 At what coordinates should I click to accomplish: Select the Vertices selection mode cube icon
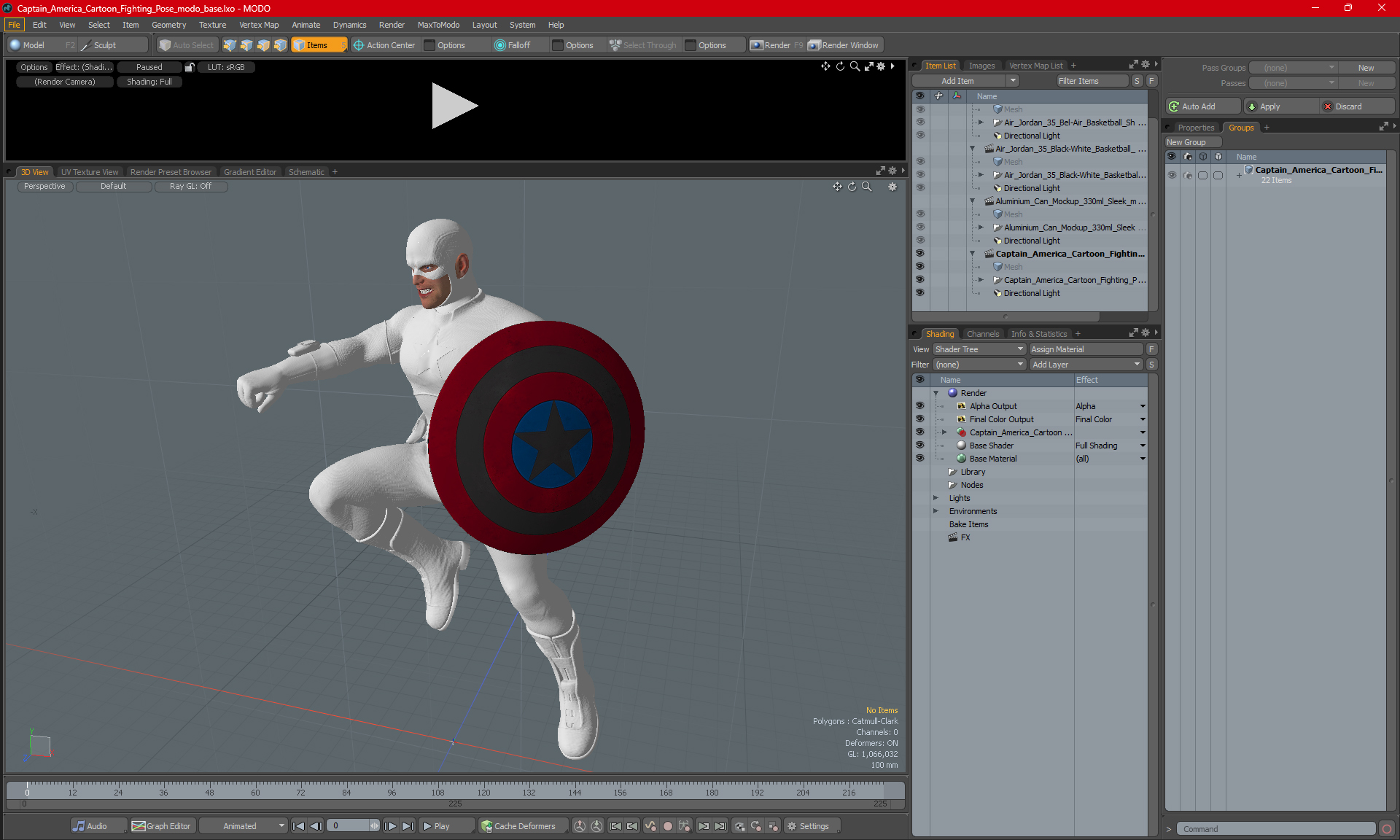pyautogui.click(x=230, y=45)
